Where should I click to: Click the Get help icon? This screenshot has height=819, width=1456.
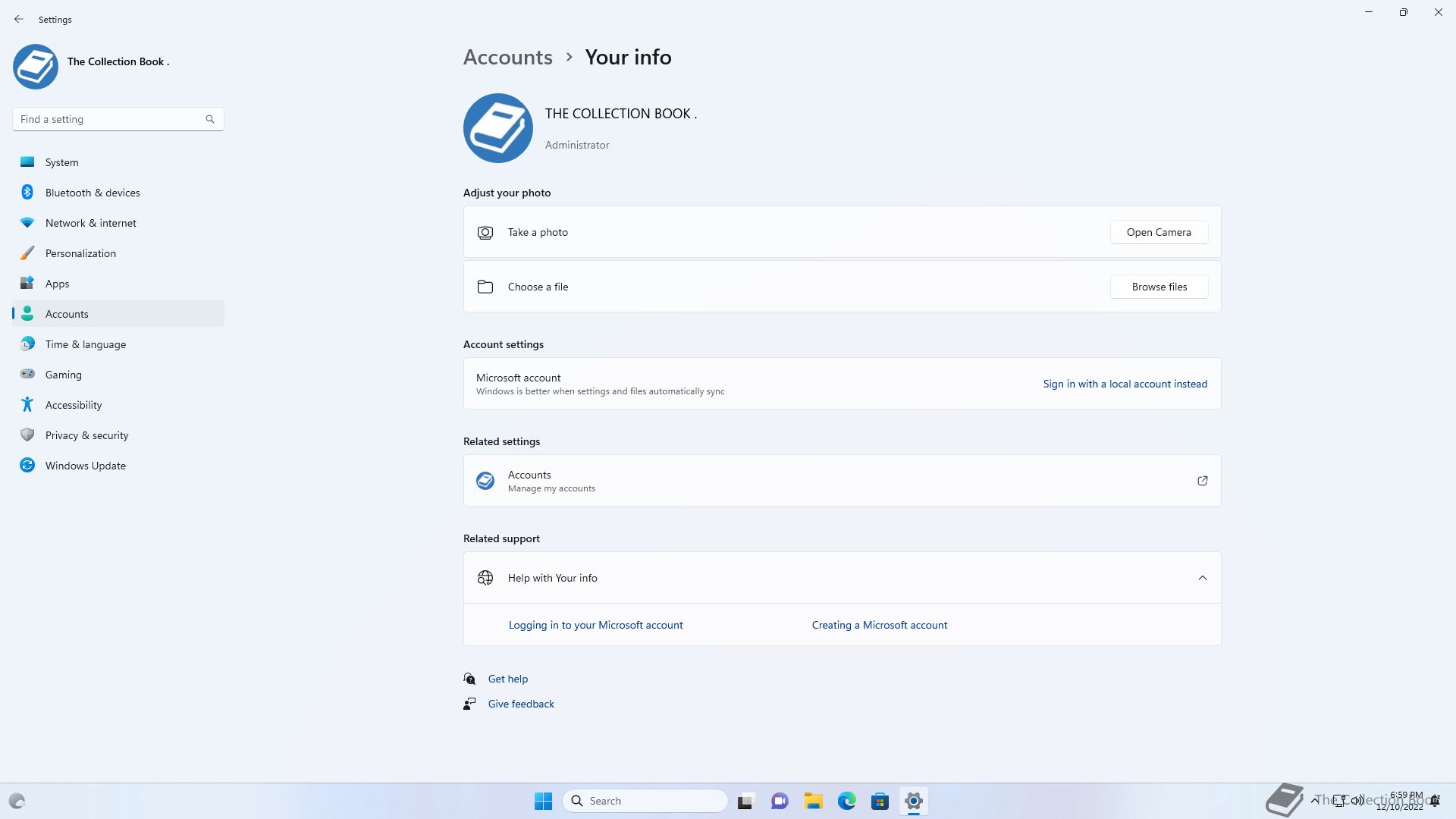coord(469,679)
